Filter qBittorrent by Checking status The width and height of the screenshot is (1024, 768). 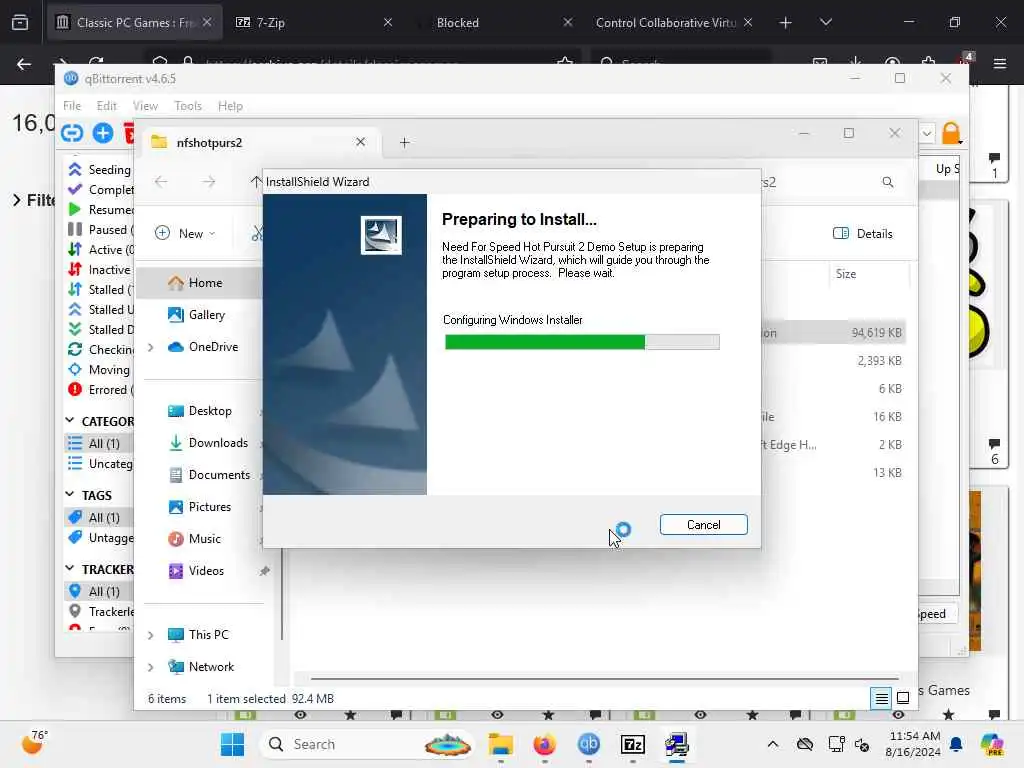100,350
